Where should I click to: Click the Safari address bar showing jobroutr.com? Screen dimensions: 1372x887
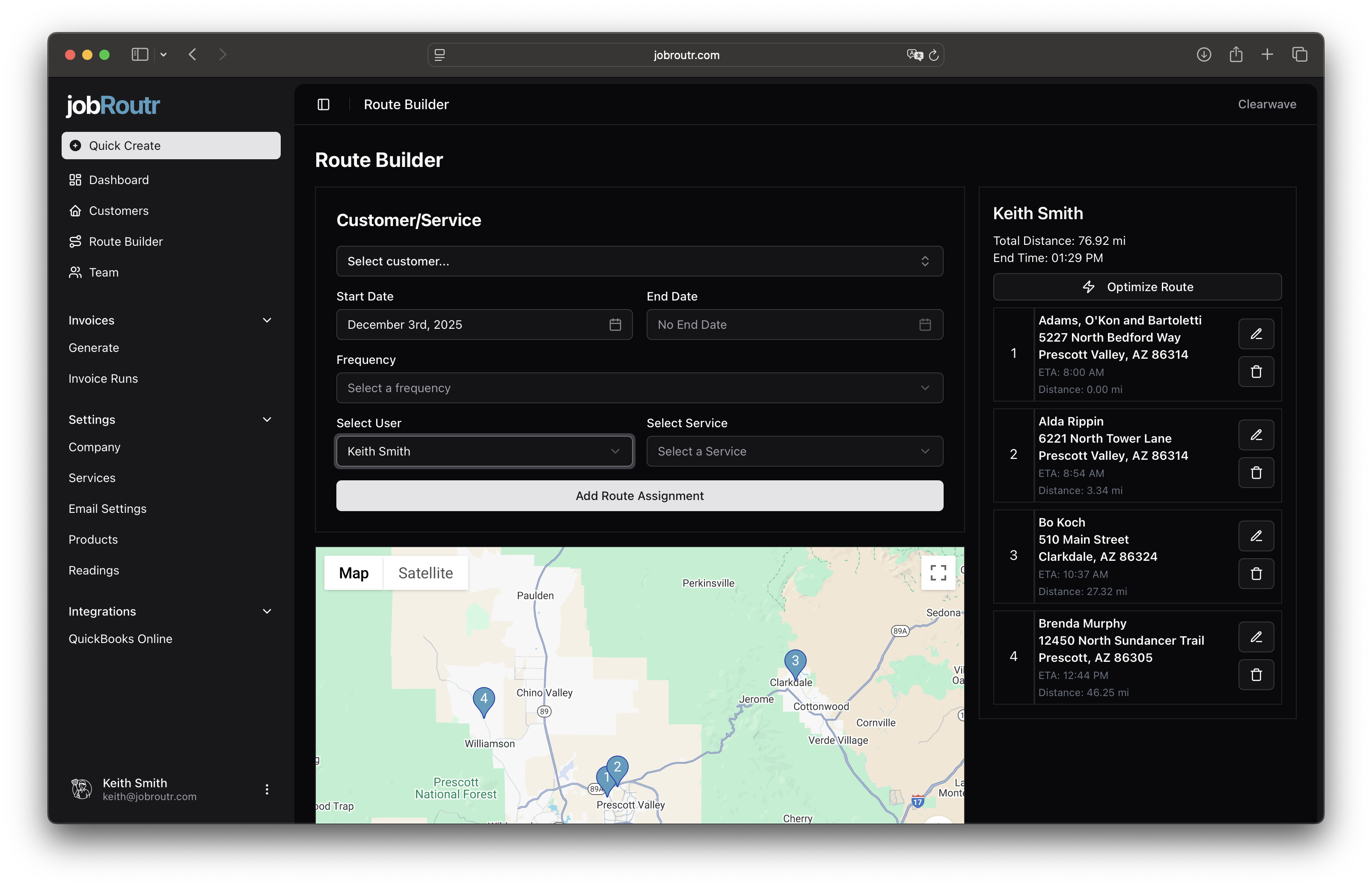coord(686,55)
